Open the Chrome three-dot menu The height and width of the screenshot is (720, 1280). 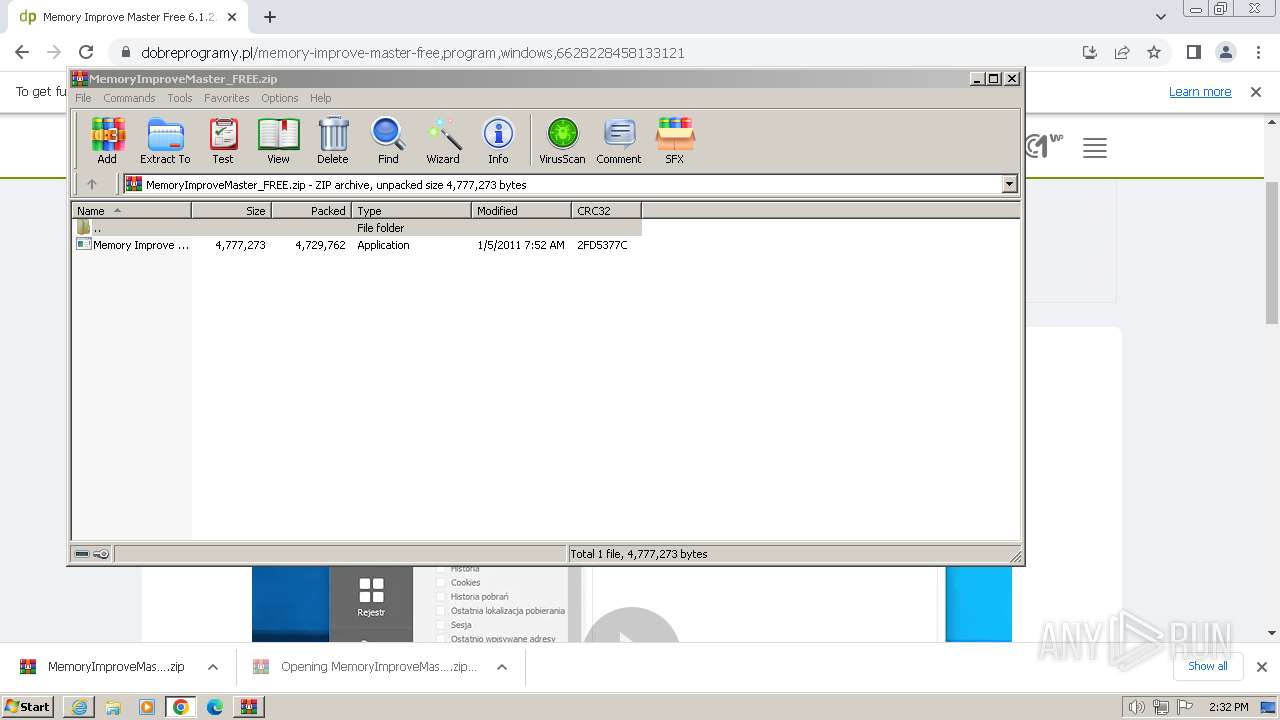pyautogui.click(x=1257, y=52)
